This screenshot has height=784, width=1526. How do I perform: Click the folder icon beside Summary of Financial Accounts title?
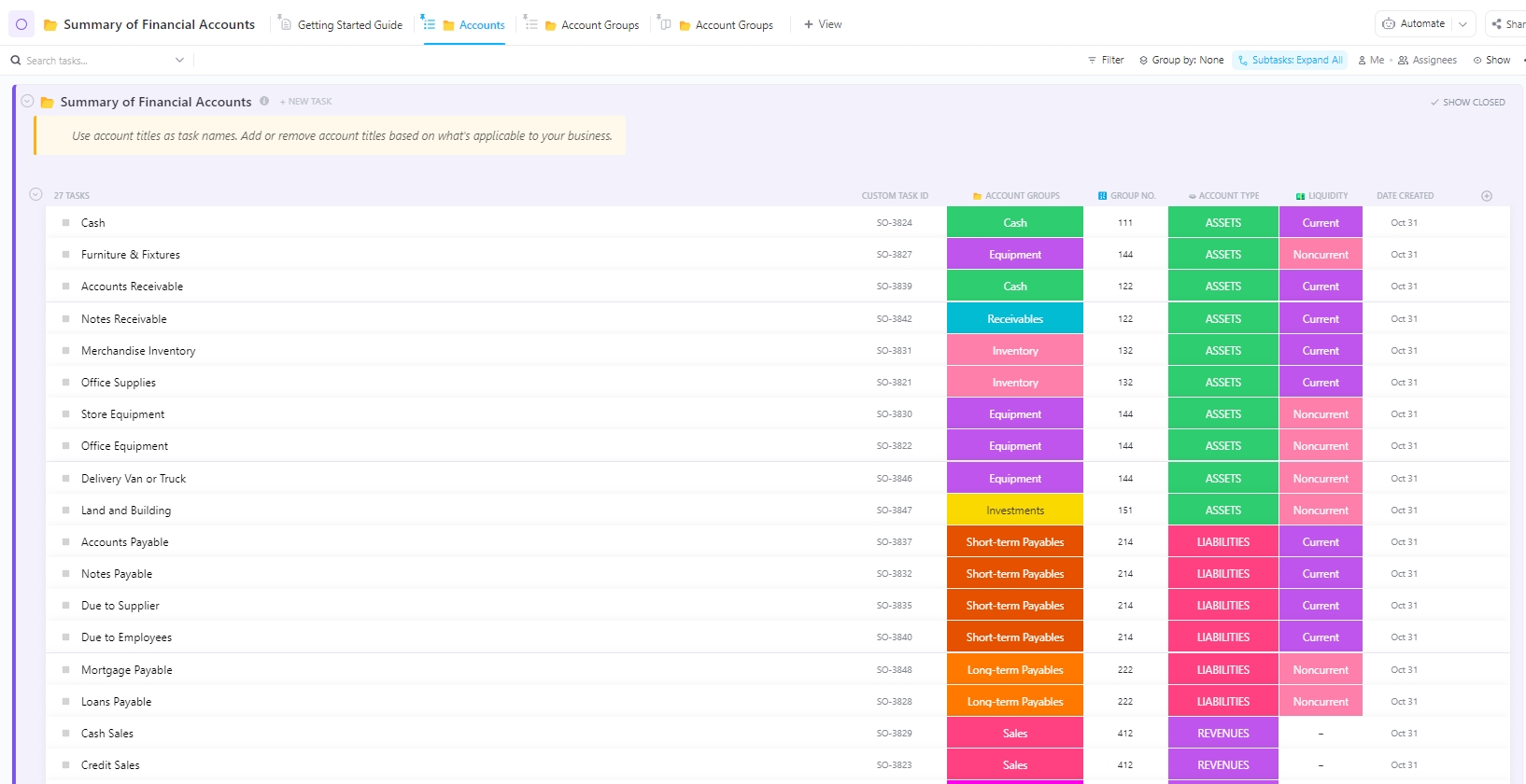(50, 25)
